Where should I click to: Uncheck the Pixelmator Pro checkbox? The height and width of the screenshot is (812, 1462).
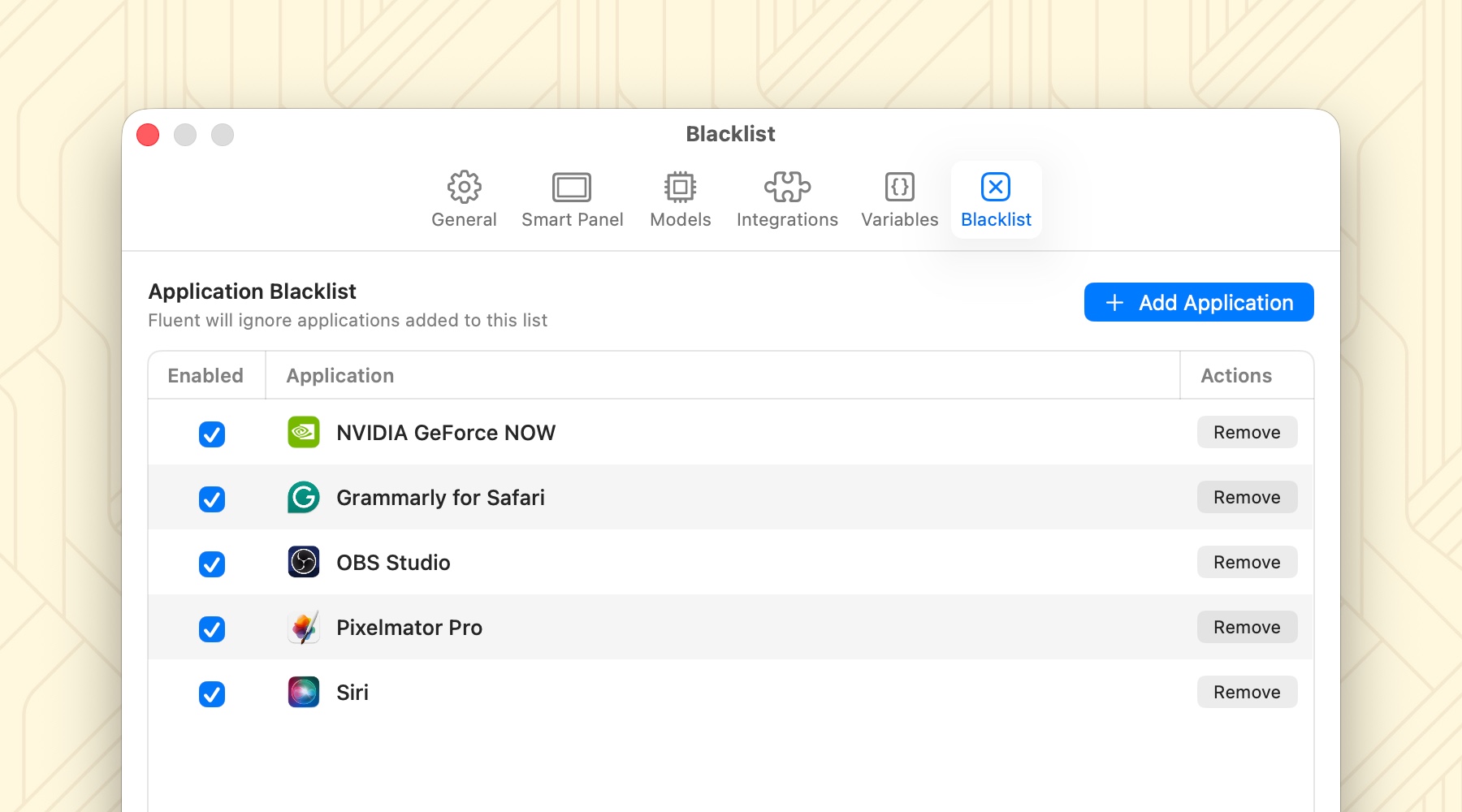point(212,629)
